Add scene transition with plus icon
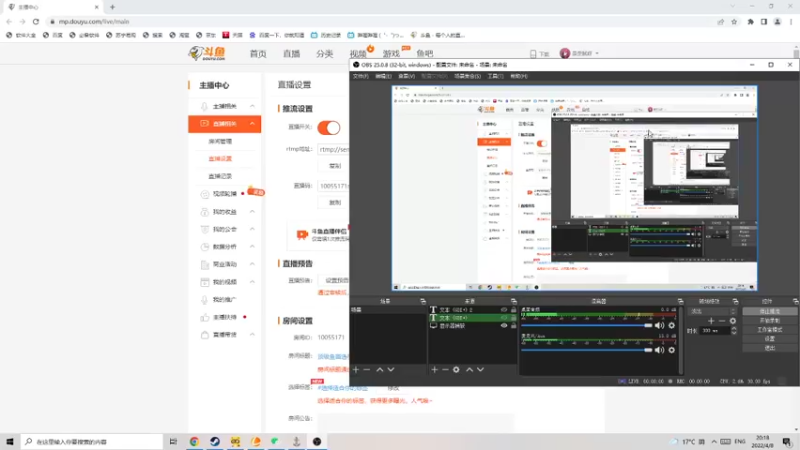This screenshot has height=450, width=800. (711, 321)
